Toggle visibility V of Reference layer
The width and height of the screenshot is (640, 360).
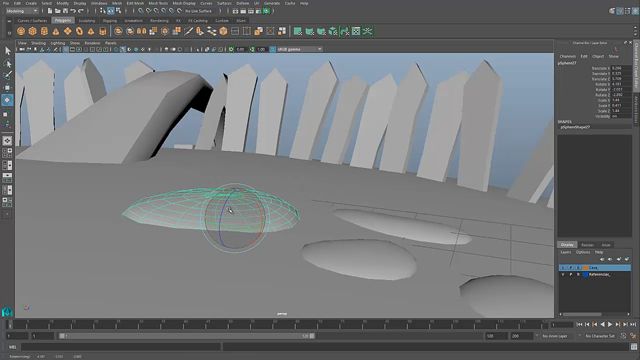click(563, 275)
